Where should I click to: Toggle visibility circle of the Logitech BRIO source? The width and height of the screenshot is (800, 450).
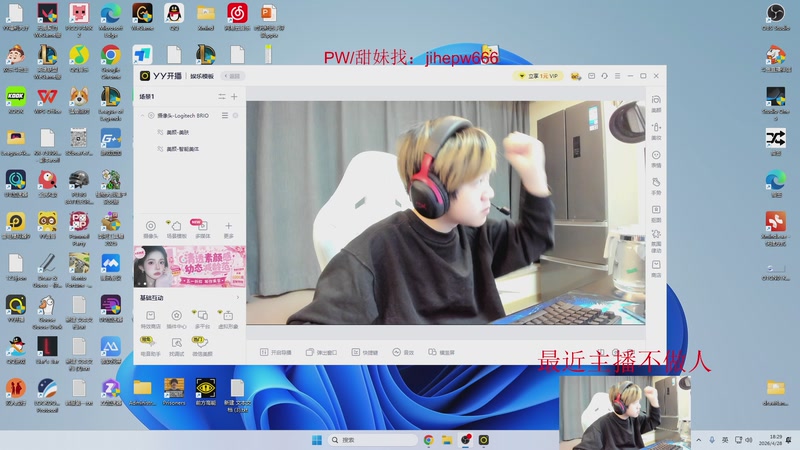click(151, 116)
